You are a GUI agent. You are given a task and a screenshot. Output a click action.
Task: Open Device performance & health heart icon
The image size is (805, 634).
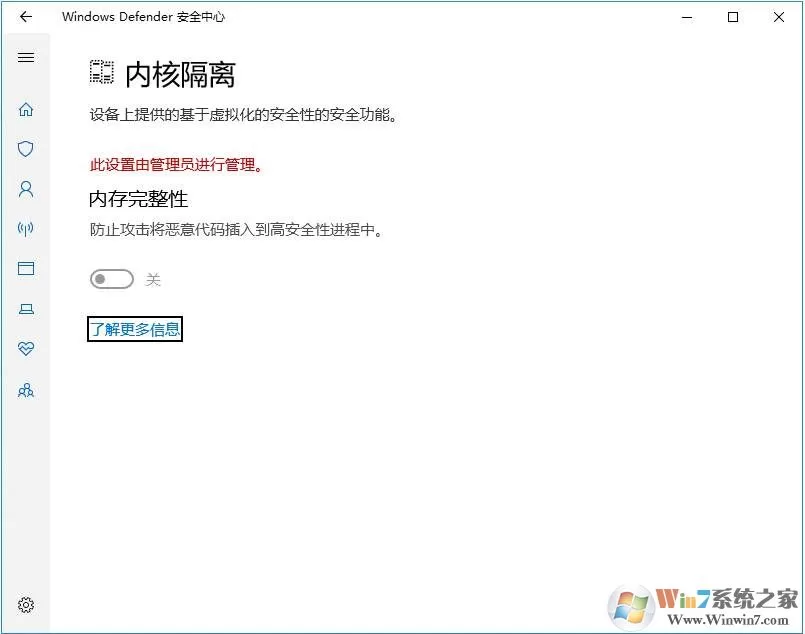pyautogui.click(x=26, y=349)
